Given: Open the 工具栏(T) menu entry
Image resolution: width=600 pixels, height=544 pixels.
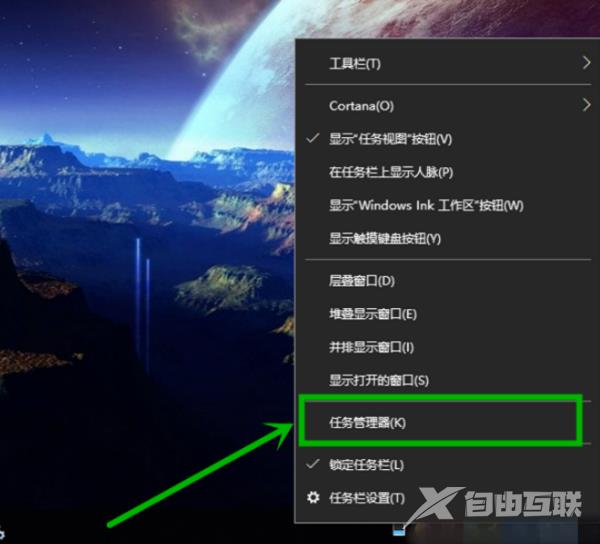Looking at the screenshot, I should [x=443, y=63].
